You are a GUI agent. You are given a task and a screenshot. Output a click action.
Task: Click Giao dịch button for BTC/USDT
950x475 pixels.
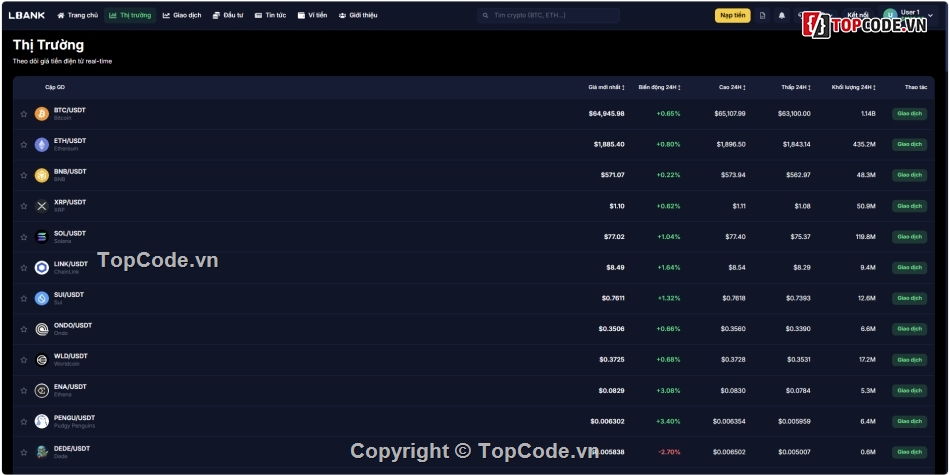pyautogui.click(x=909, y=114)
